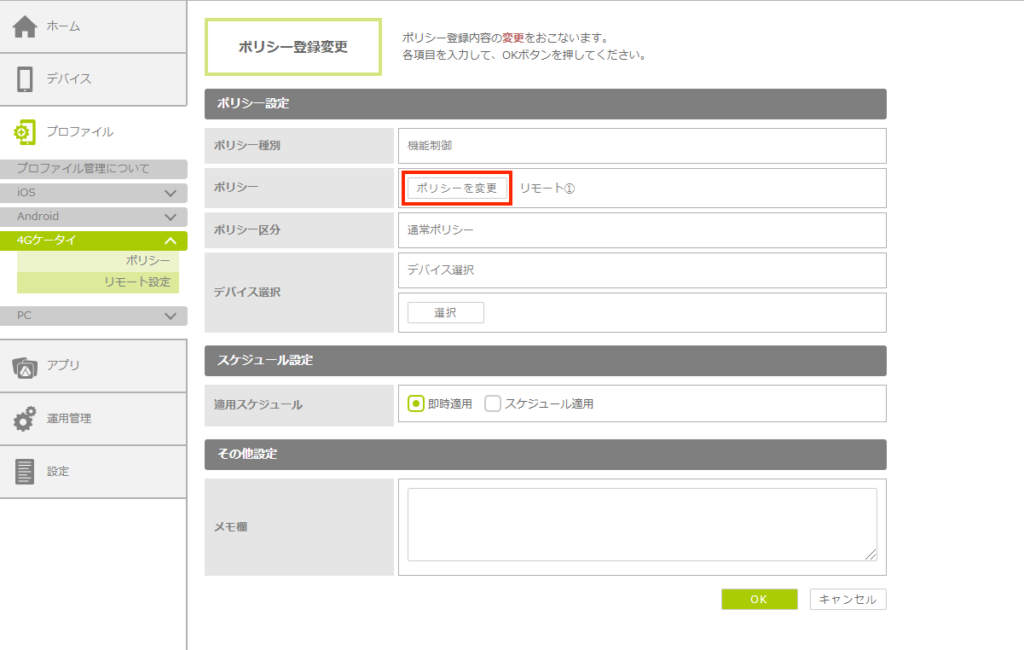
Task: Select the 即時適用 radio option
Action: tap(416, 404)
